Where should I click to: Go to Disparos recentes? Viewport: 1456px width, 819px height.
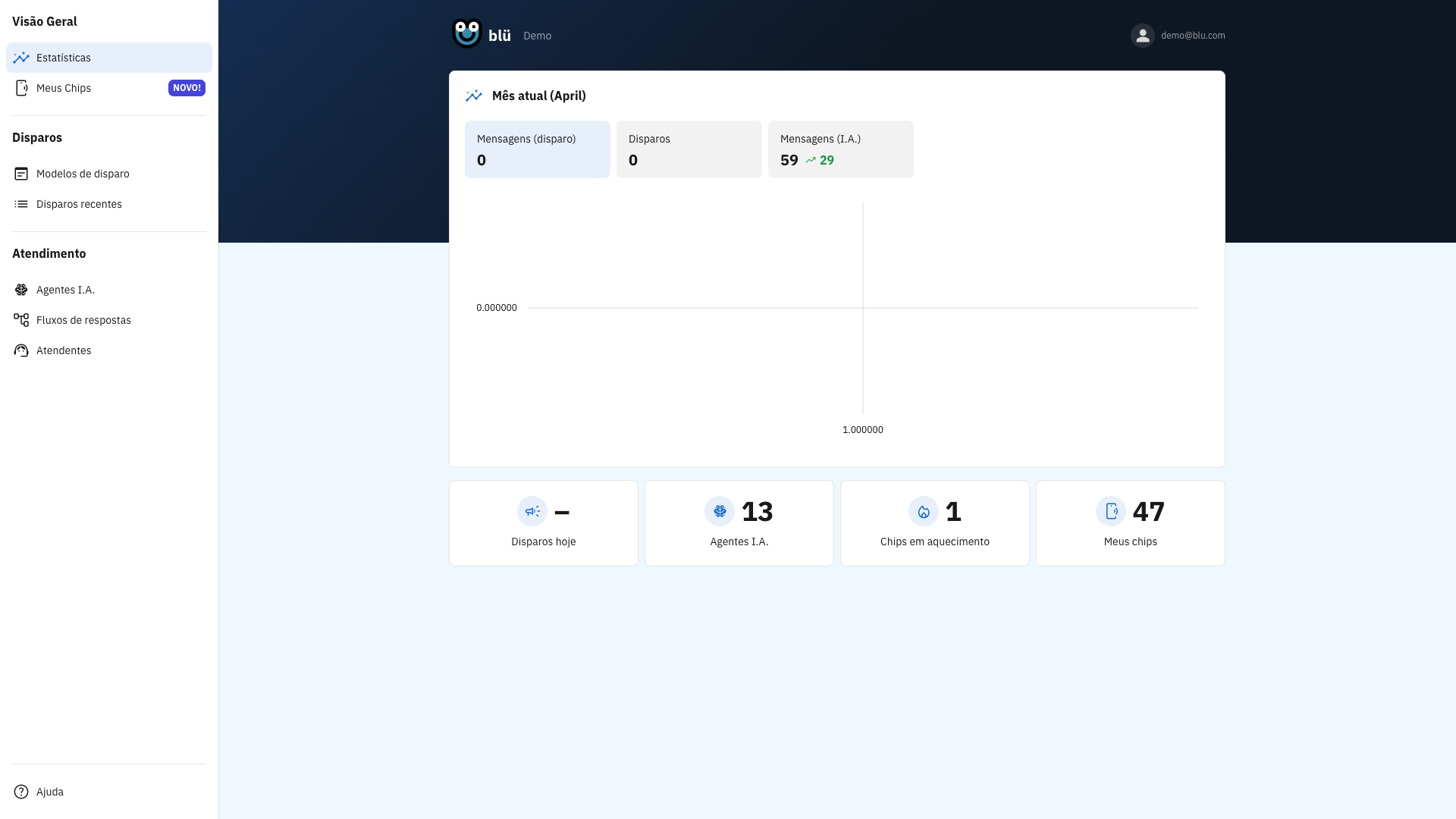[79, 204]
